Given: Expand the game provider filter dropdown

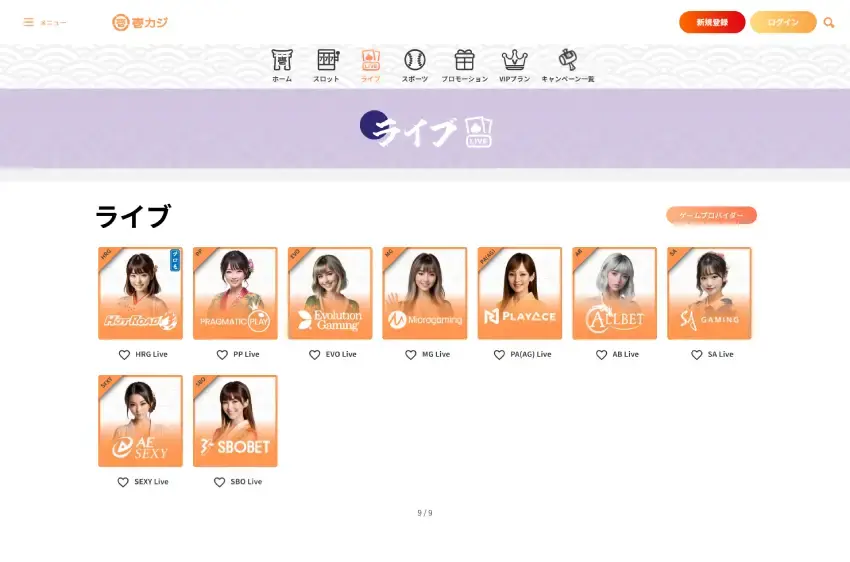Looking at the screenshot, I should (711, 215).
